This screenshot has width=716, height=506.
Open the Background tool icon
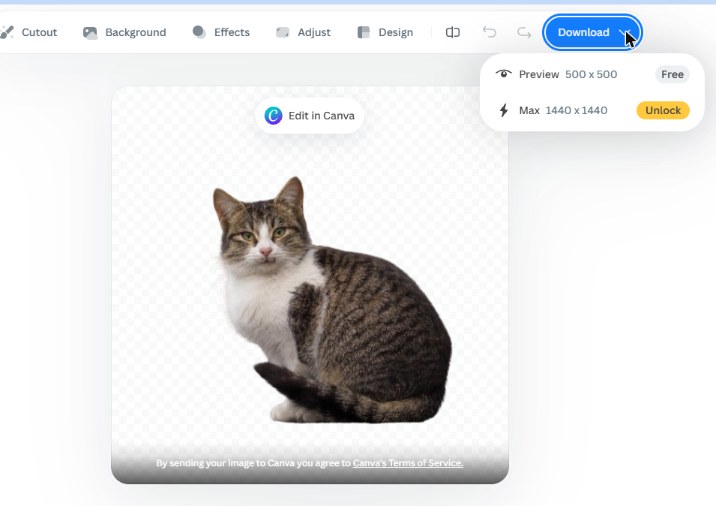tap(90, 32)
